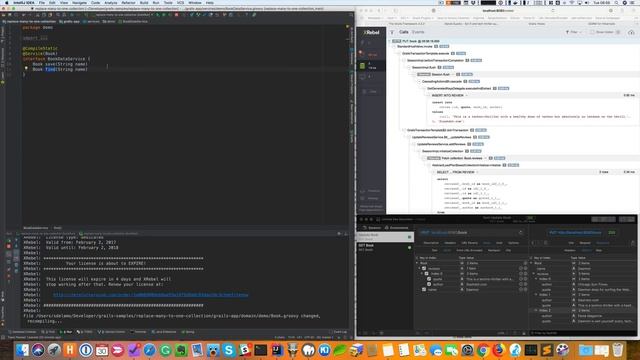Click the 'services' breadcrumb in the navigation bar

91,22
